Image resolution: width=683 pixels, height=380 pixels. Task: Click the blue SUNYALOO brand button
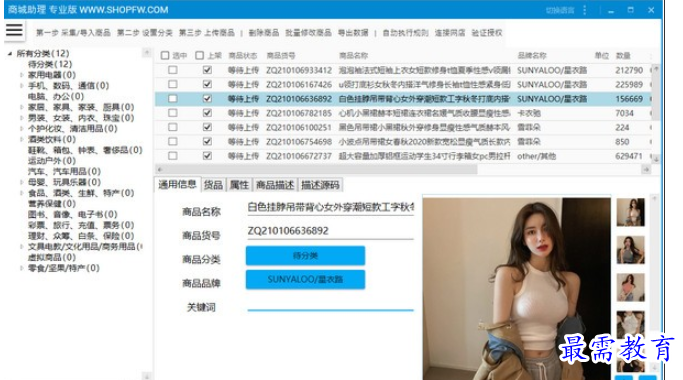coord(305,280)
